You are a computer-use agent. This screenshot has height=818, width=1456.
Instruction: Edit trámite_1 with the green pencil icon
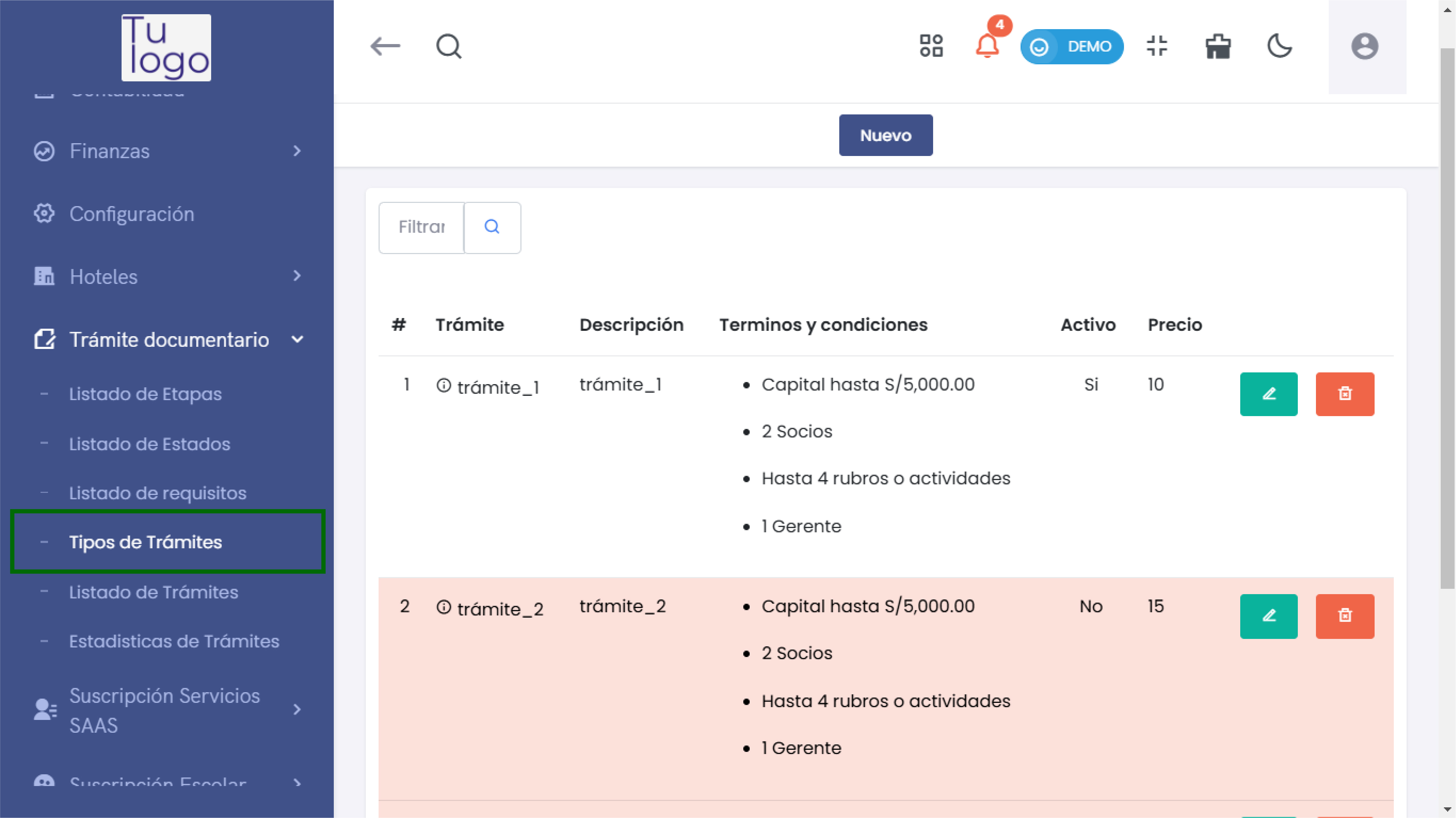tap(1268, 394)
